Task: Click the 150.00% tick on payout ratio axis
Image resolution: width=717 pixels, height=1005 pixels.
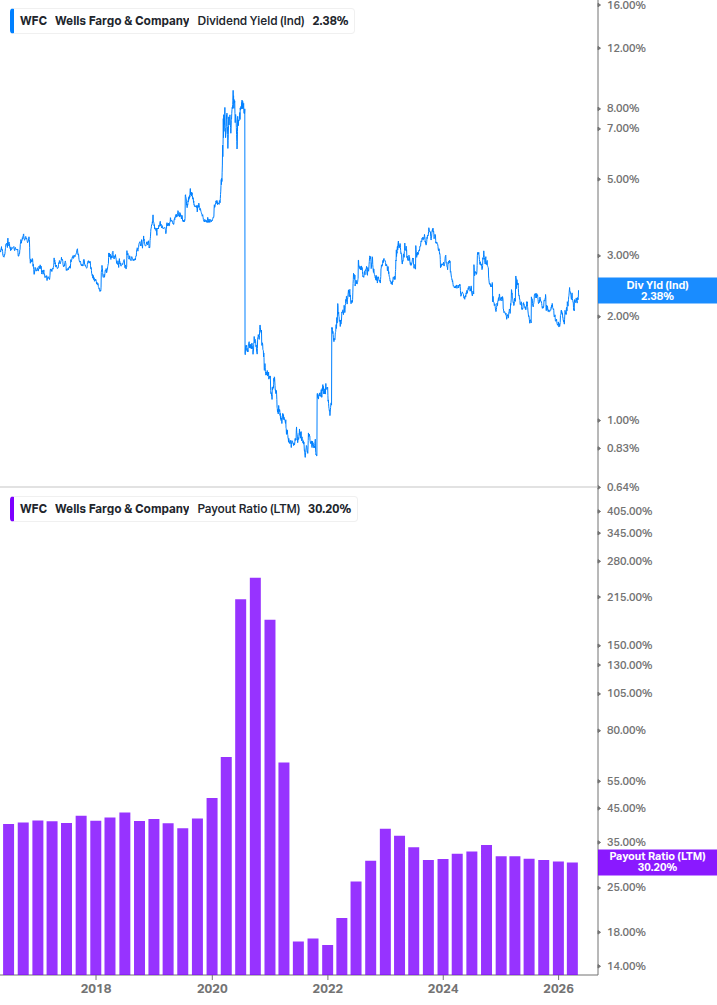Action: point(629,645)
